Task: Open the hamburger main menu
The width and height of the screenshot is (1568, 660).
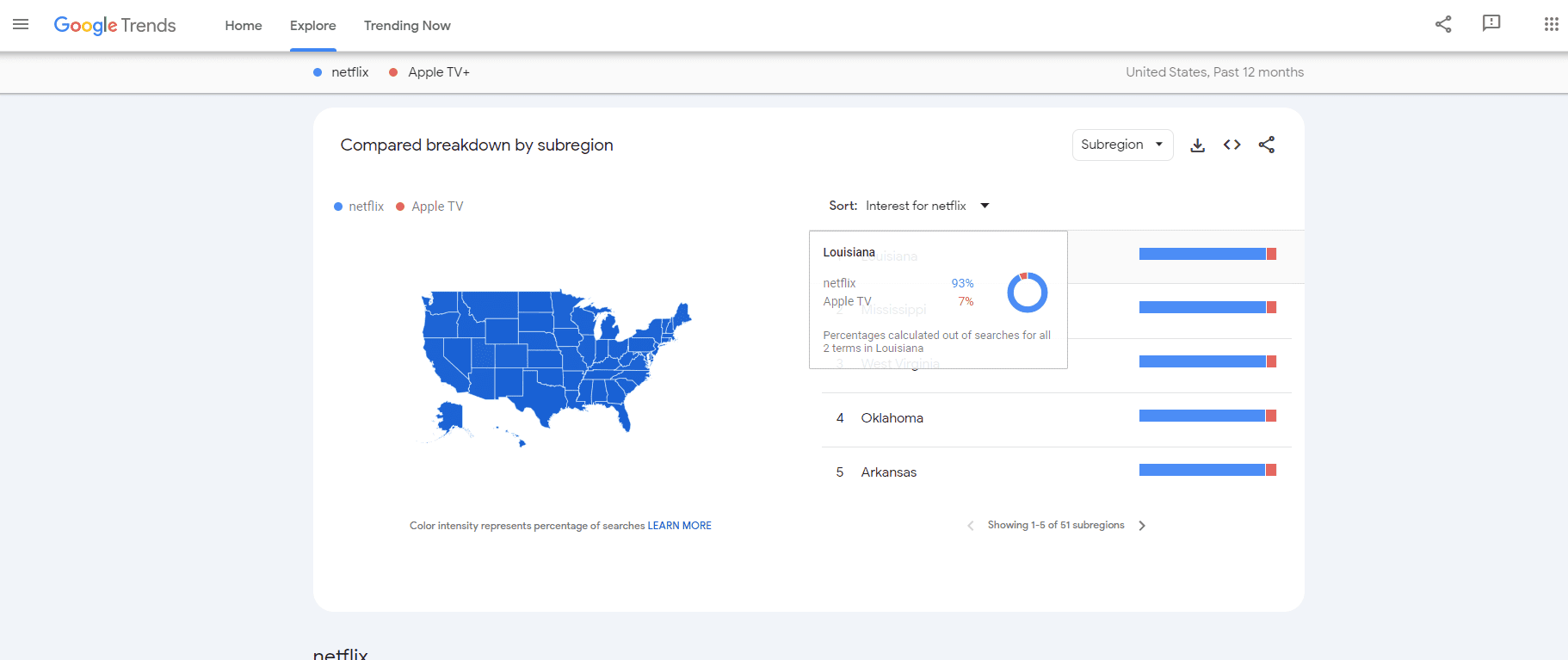Action: tap(21, 25)
